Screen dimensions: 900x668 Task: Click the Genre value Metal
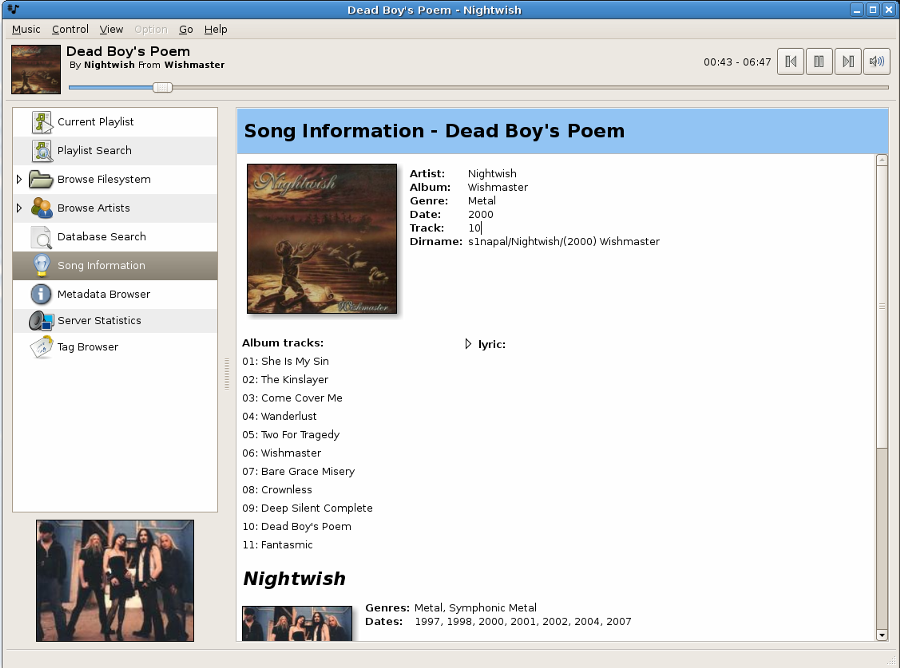[x=482, y=201]
